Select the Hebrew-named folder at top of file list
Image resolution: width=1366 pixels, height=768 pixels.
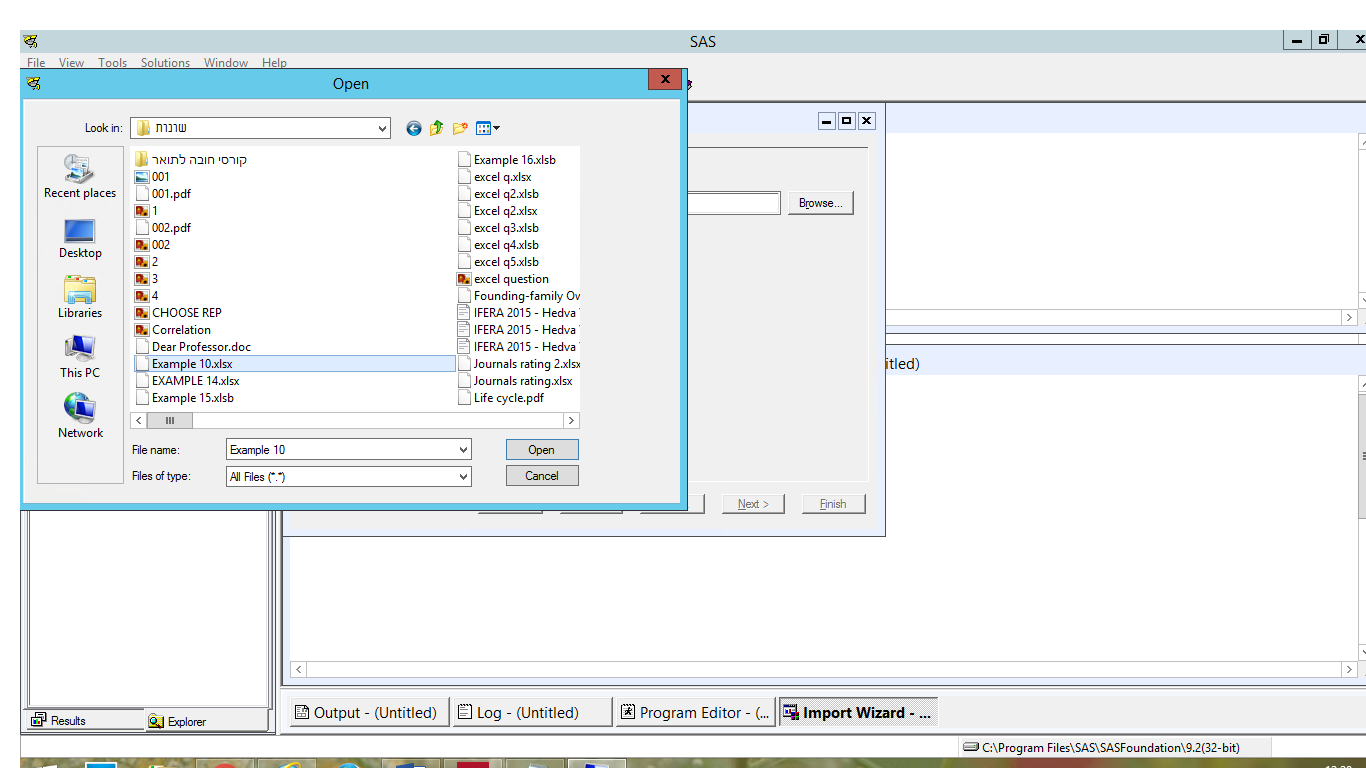pyautogui.click(x=191, y=160)
